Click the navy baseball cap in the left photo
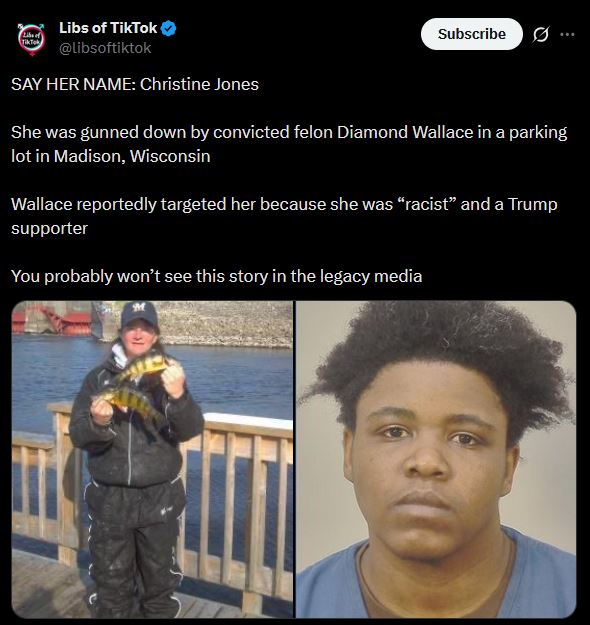Image resolution: width=590 pixels, height=625 pixels. point(139,314)
